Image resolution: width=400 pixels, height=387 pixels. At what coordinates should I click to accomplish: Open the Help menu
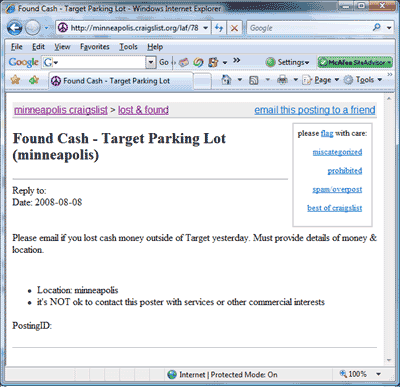click(155, 47)
